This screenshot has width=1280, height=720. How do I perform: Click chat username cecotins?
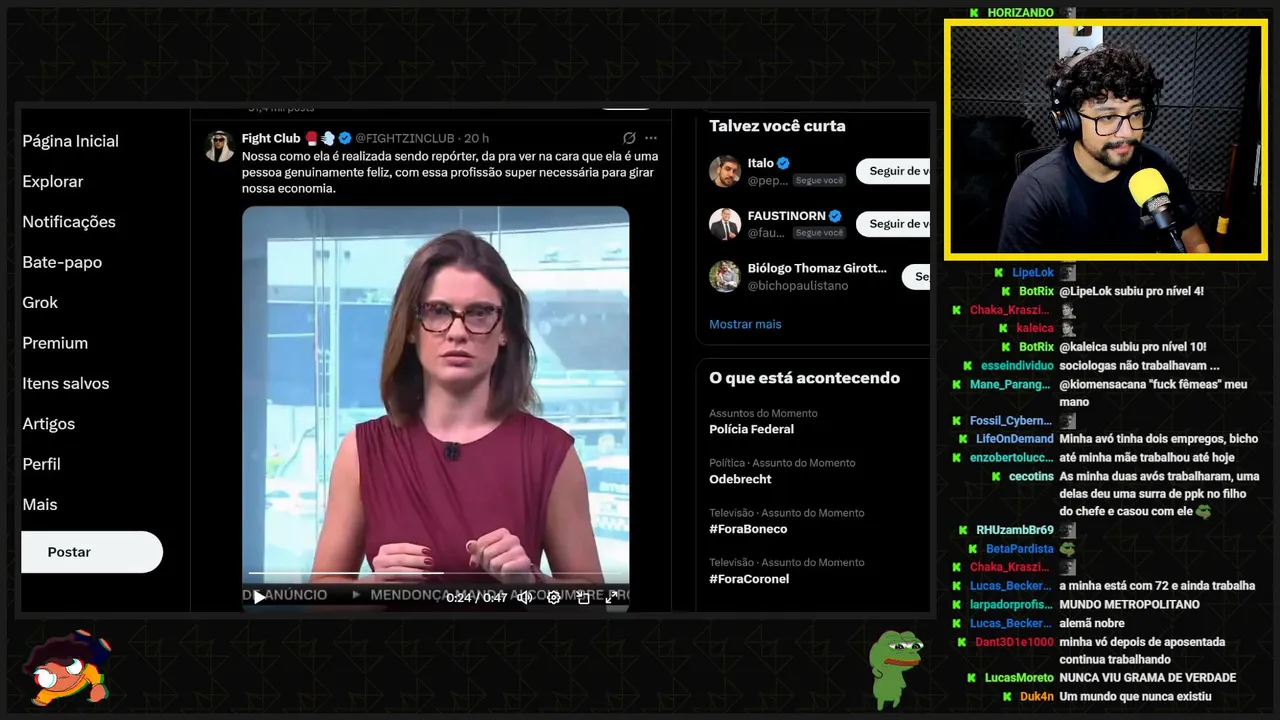tap(1032, 477)
